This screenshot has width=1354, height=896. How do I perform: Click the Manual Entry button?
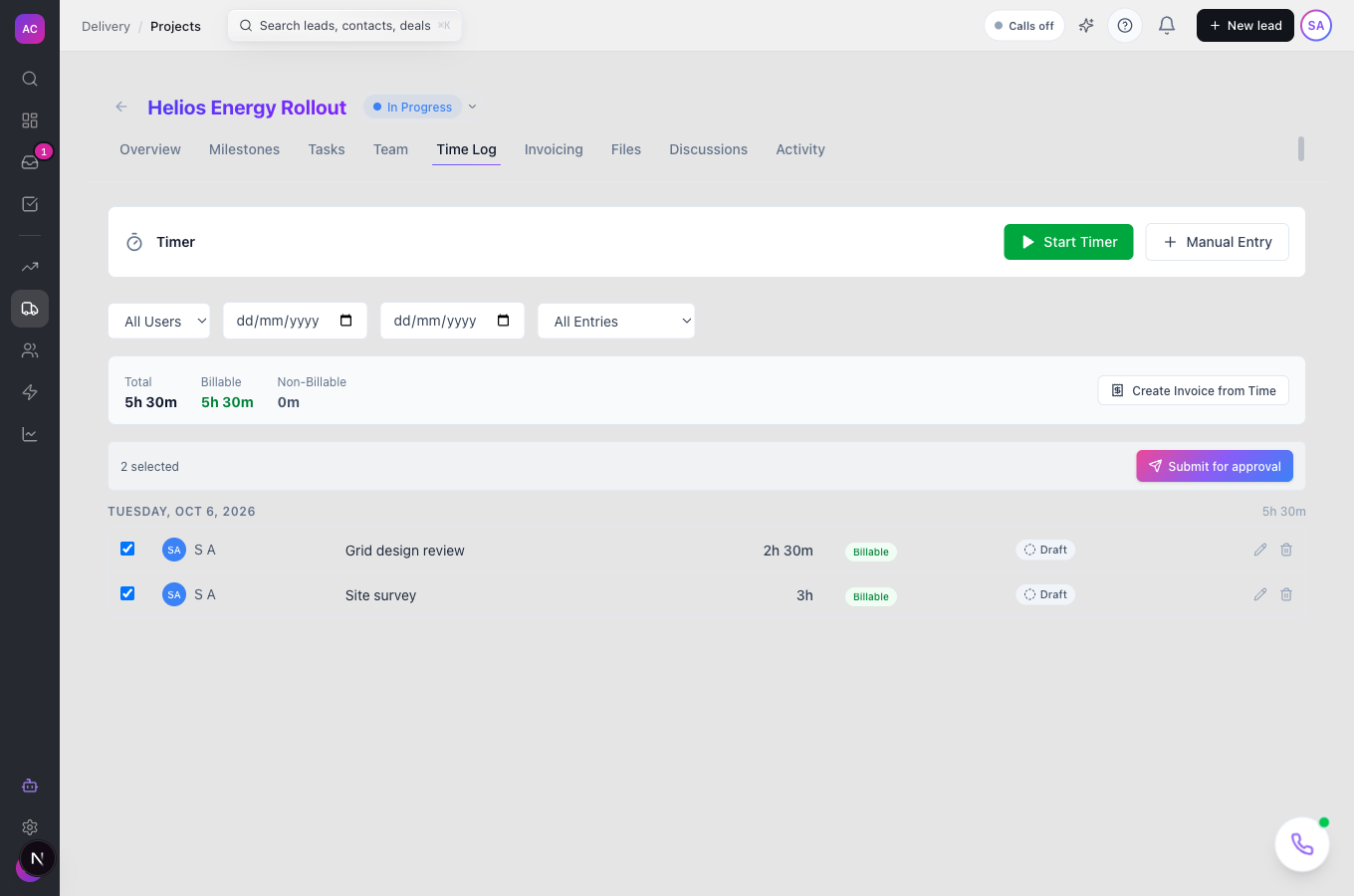1217,242
